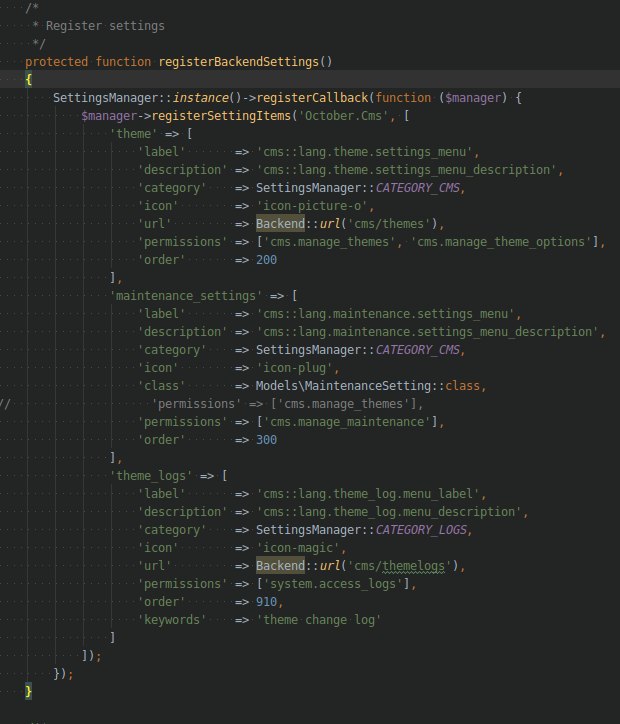This screenshot has width=620, height=724.
Task: Click the 'theme' array key
Action: coord(133,134)
